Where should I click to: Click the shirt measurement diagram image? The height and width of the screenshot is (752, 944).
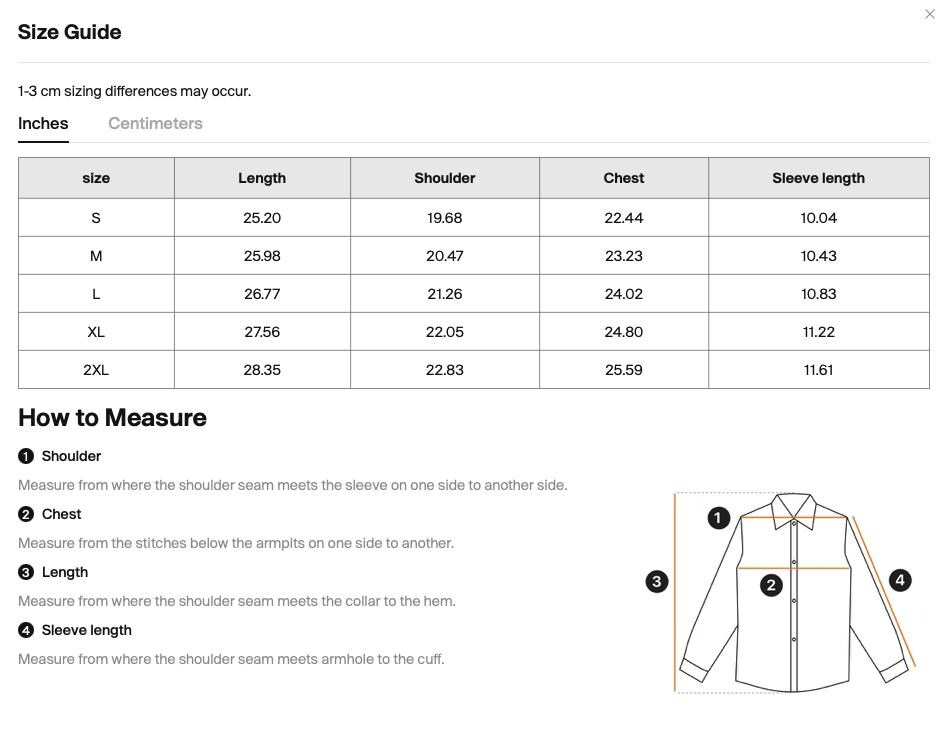pos(781,592)
